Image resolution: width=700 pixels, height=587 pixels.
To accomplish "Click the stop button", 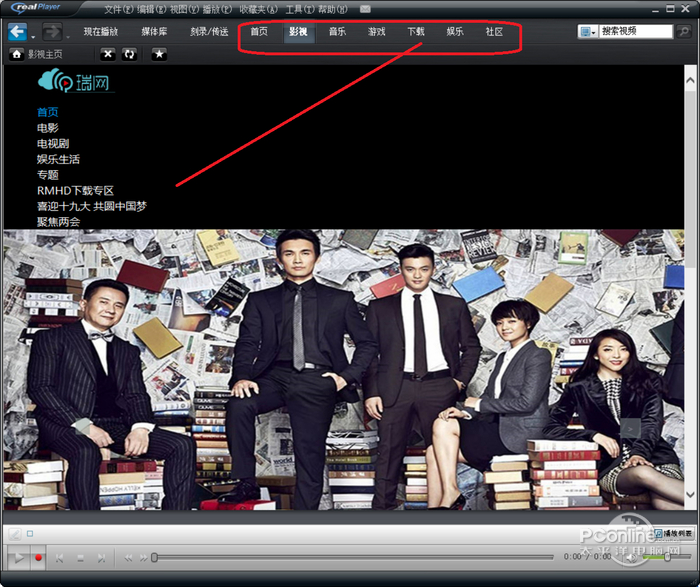I will tap(80, 558).
